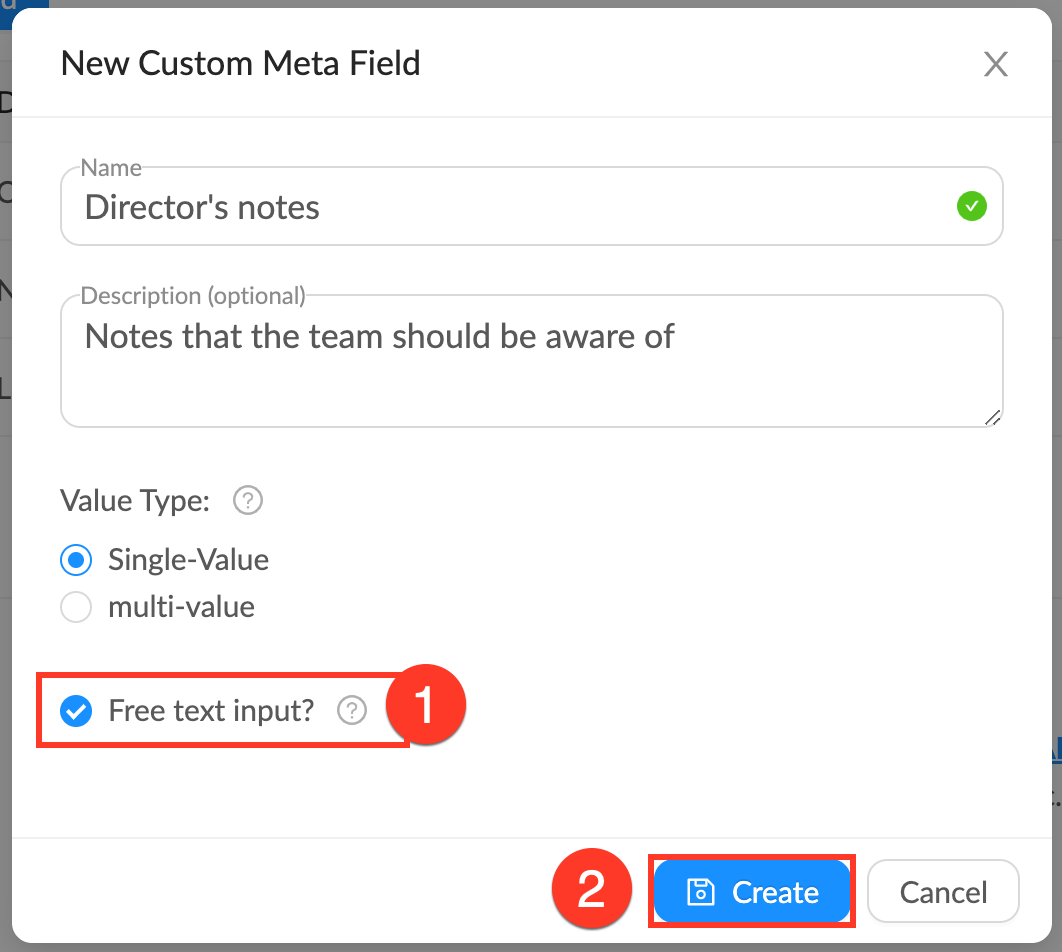Select the multi-value radio button
Viewport: 1062px width, 952px height.
[77, 607]
